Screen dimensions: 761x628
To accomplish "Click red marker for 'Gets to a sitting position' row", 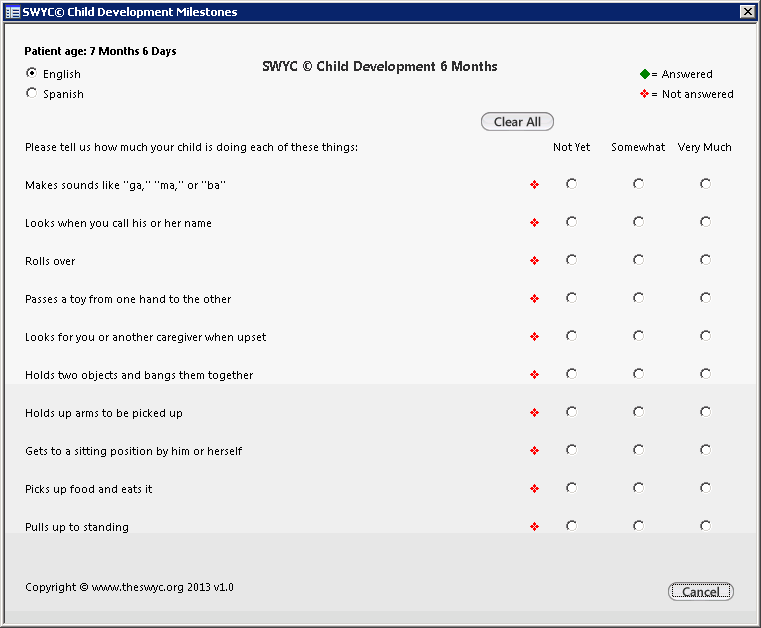I will pos(534,451).
